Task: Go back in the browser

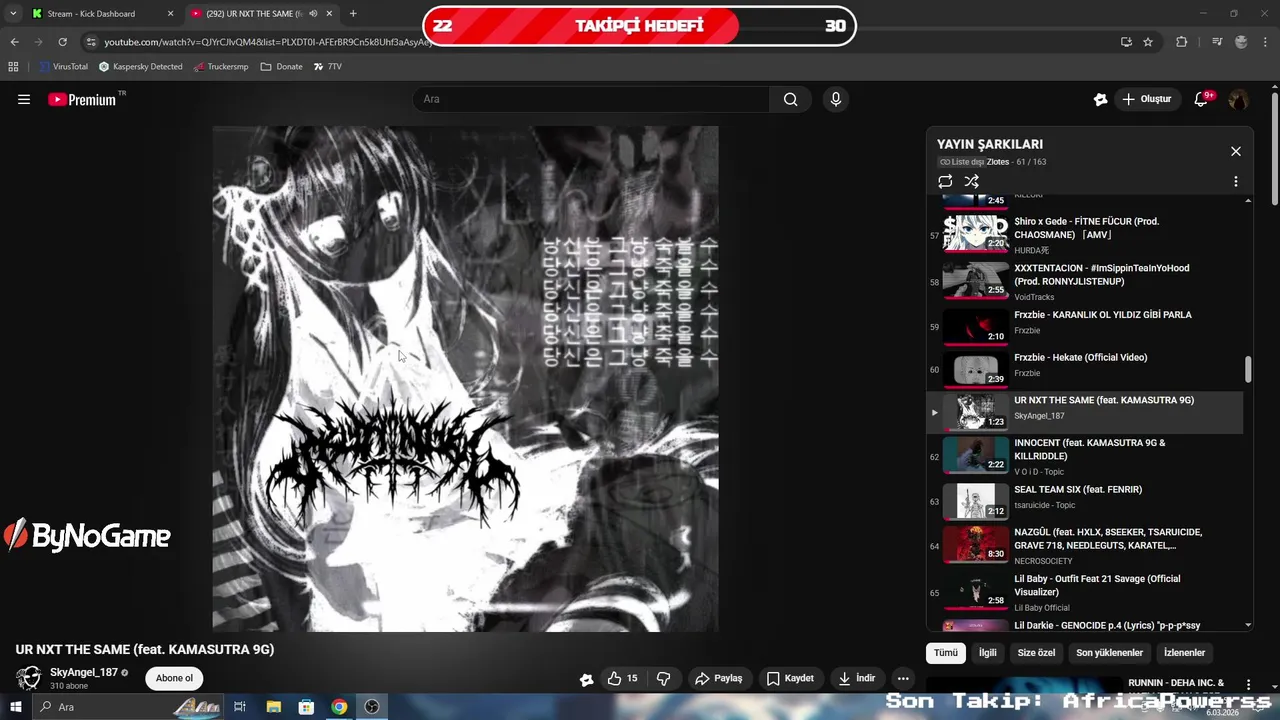Action: (14, 42)
